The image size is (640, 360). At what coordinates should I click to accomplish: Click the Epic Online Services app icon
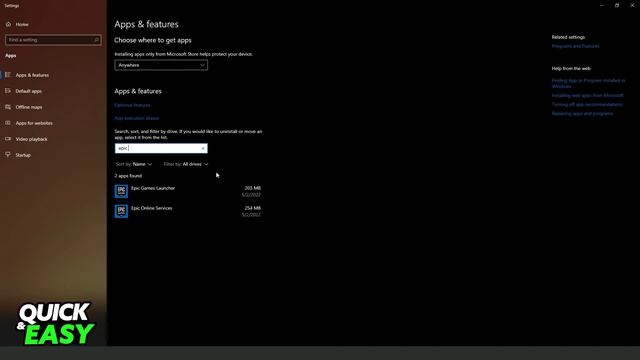[x=121, y=211]
